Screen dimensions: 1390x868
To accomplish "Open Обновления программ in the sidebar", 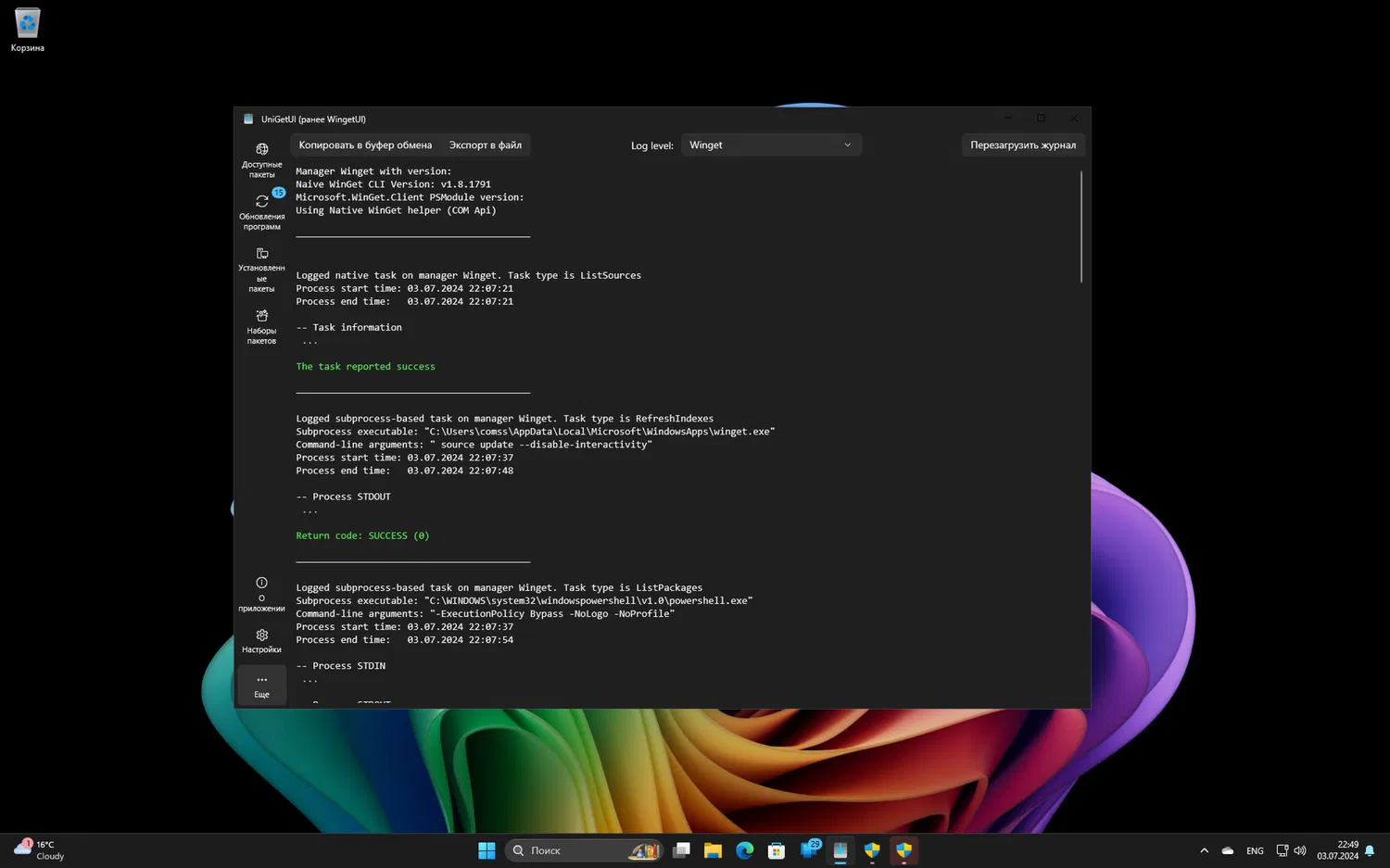I will pyautogui.click(x=261, y=211).
